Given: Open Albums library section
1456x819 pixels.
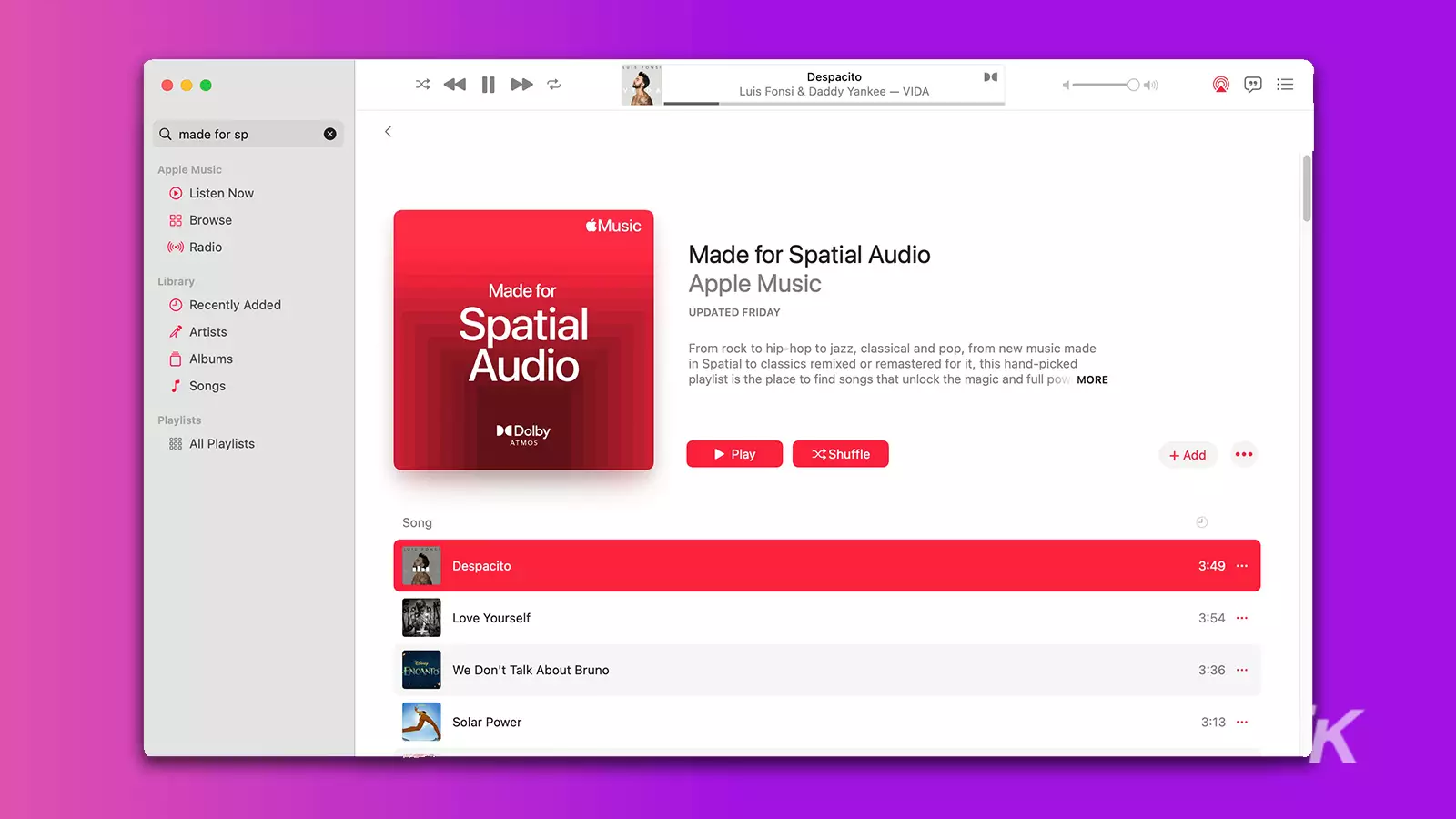Looking at the screenshot, I should 211,359.
